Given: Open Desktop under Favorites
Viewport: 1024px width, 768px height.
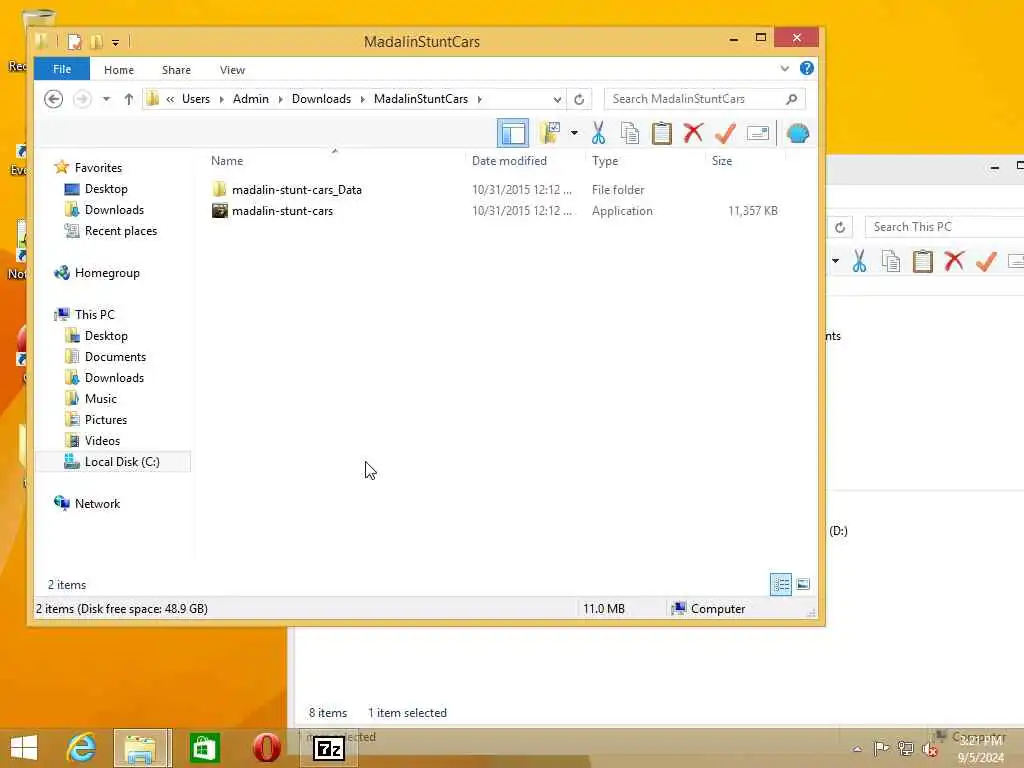Looking at the screenshot, I should click(x=106, y=189).
